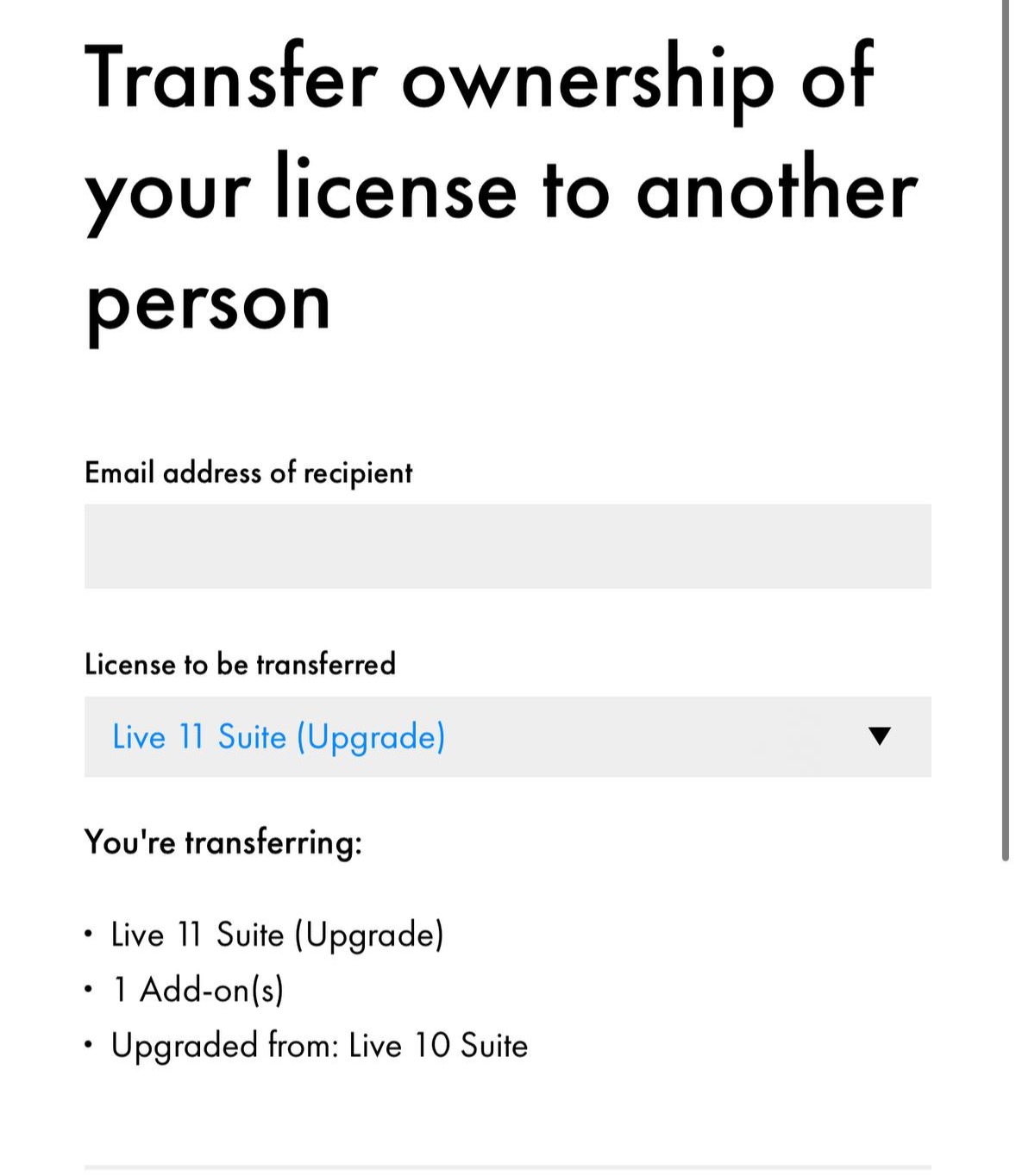Image resolution: width=1016 pixels, height=1176 pixels.
Task: Click the "You're transferring:" text
Action: 223,841
